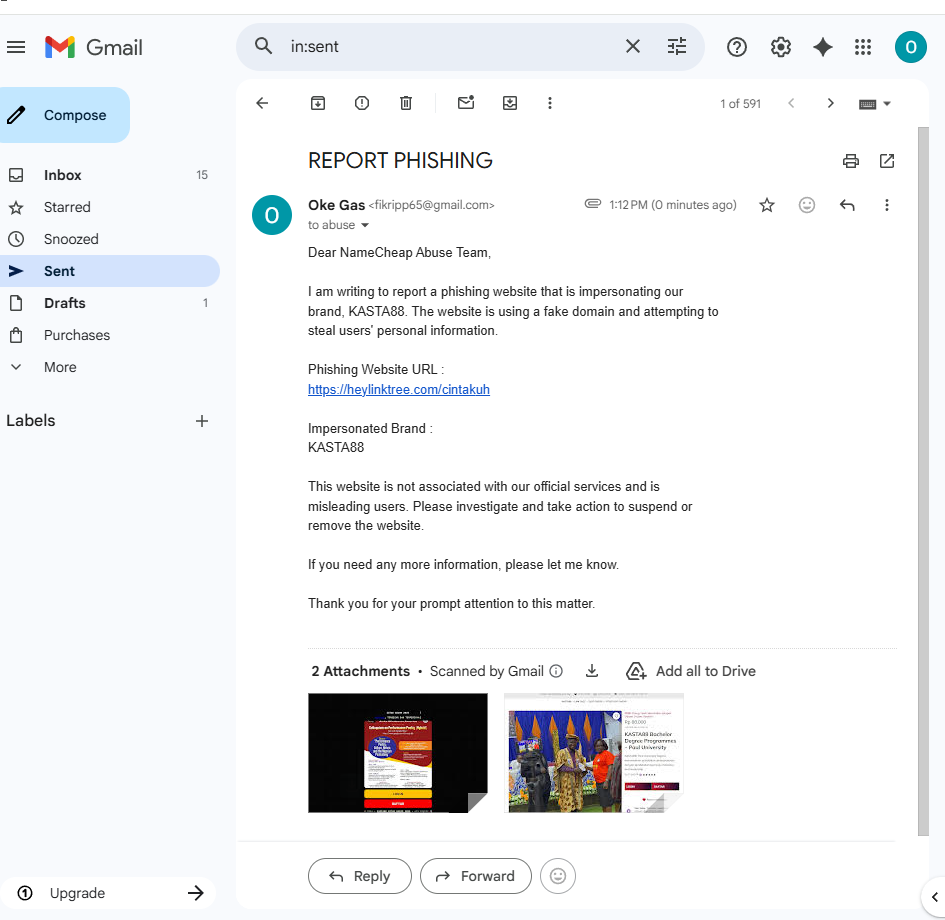
Task: Go back to the Sent list
Action: coord(262,103)
